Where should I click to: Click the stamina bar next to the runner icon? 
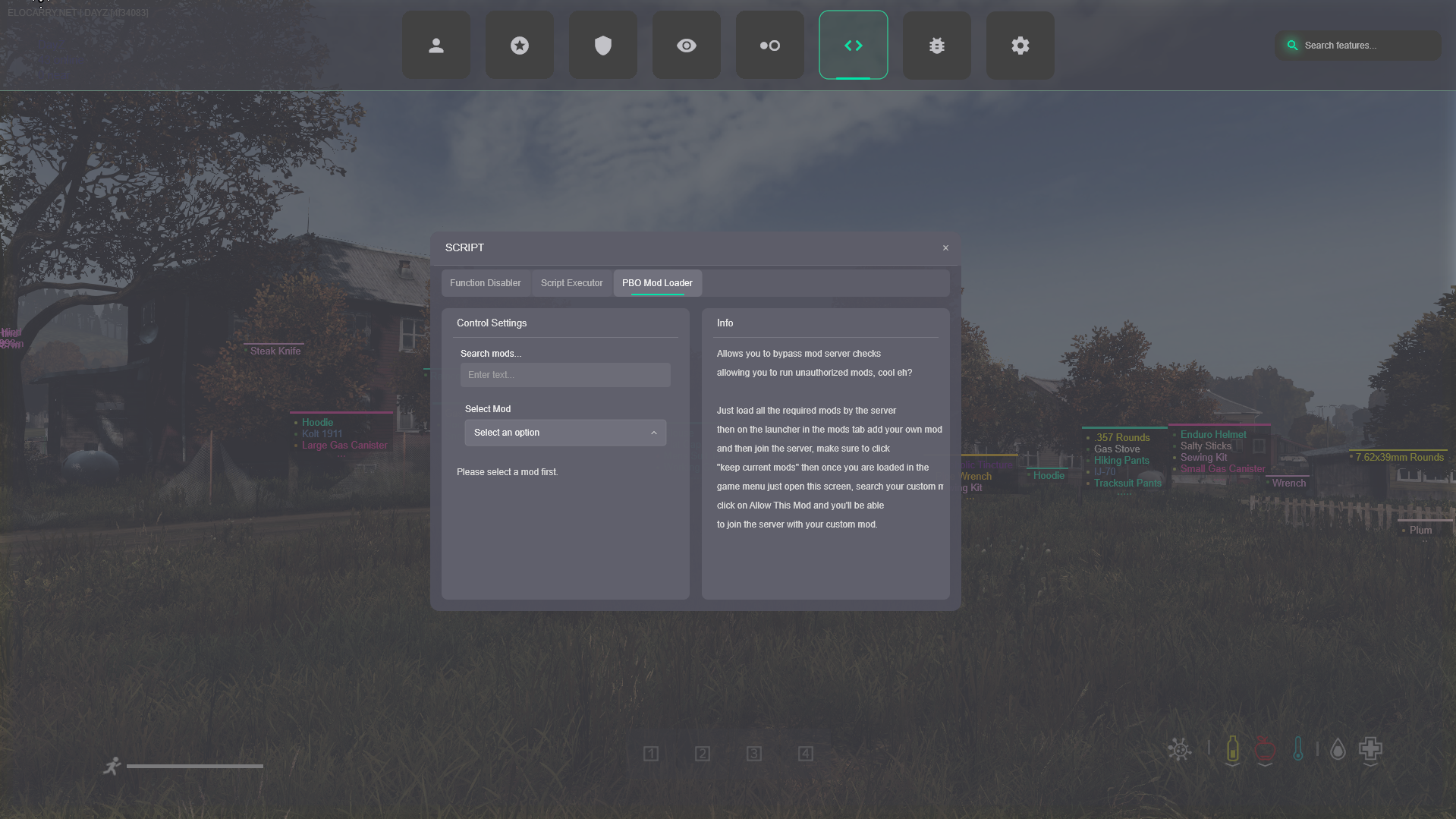195,767
